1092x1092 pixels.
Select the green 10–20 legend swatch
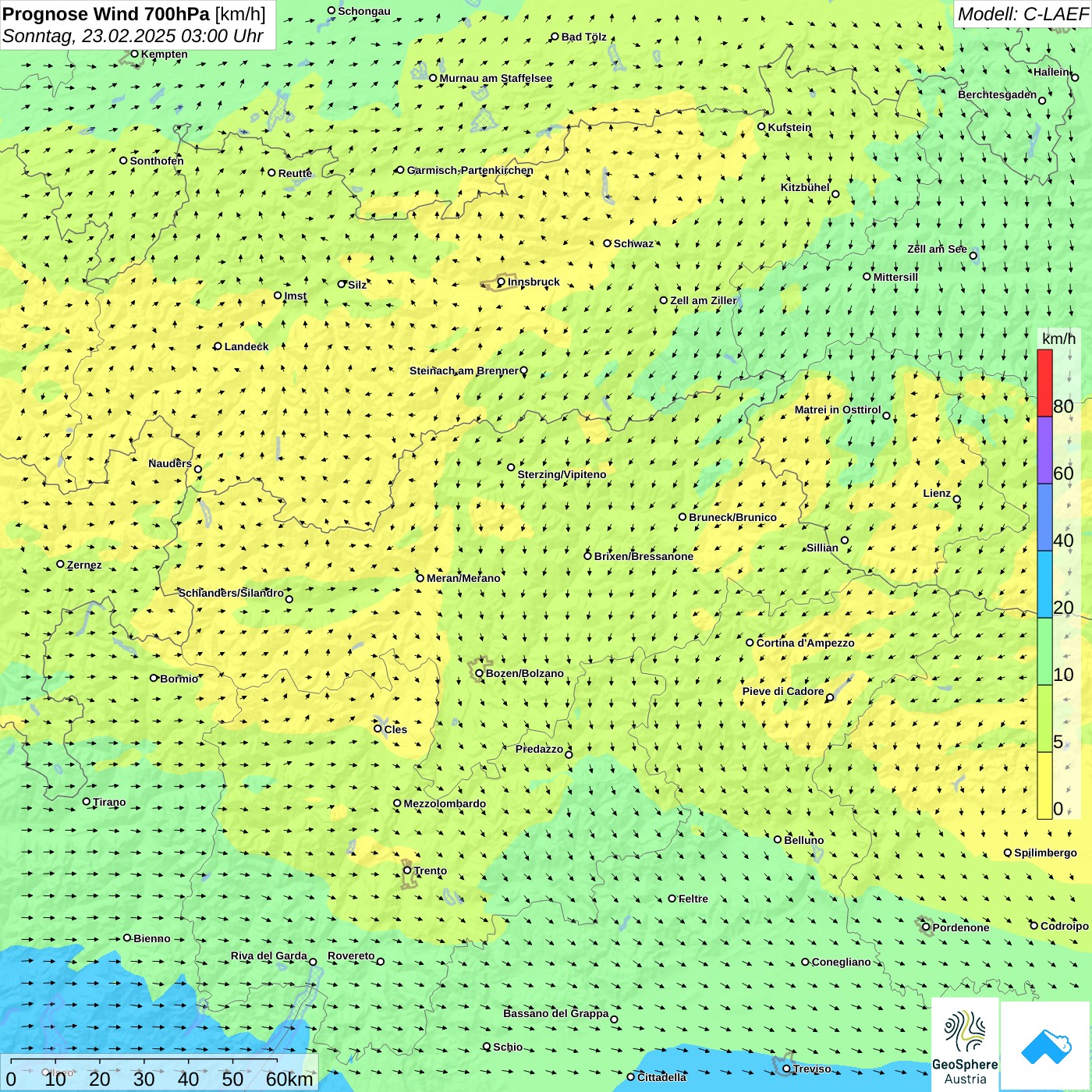[1044, 652]
